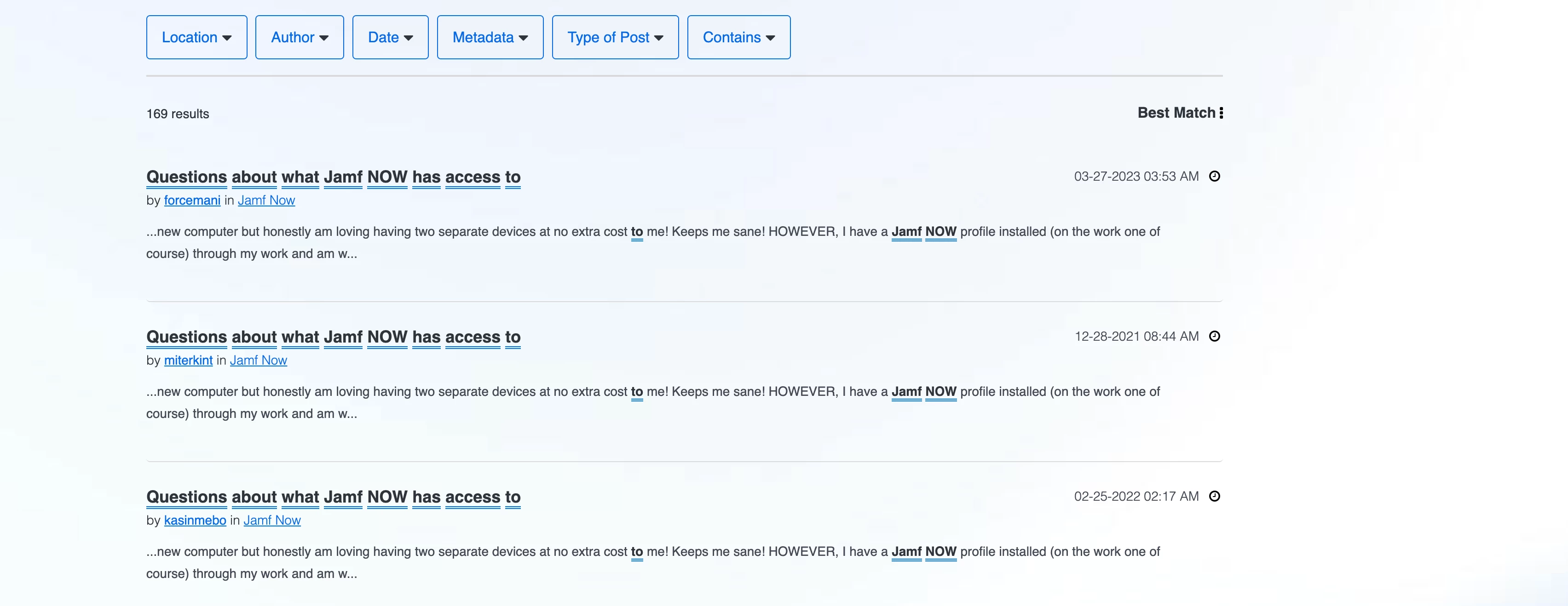
Task: Open the Contains filter dropdown
Action: [739, 37]
